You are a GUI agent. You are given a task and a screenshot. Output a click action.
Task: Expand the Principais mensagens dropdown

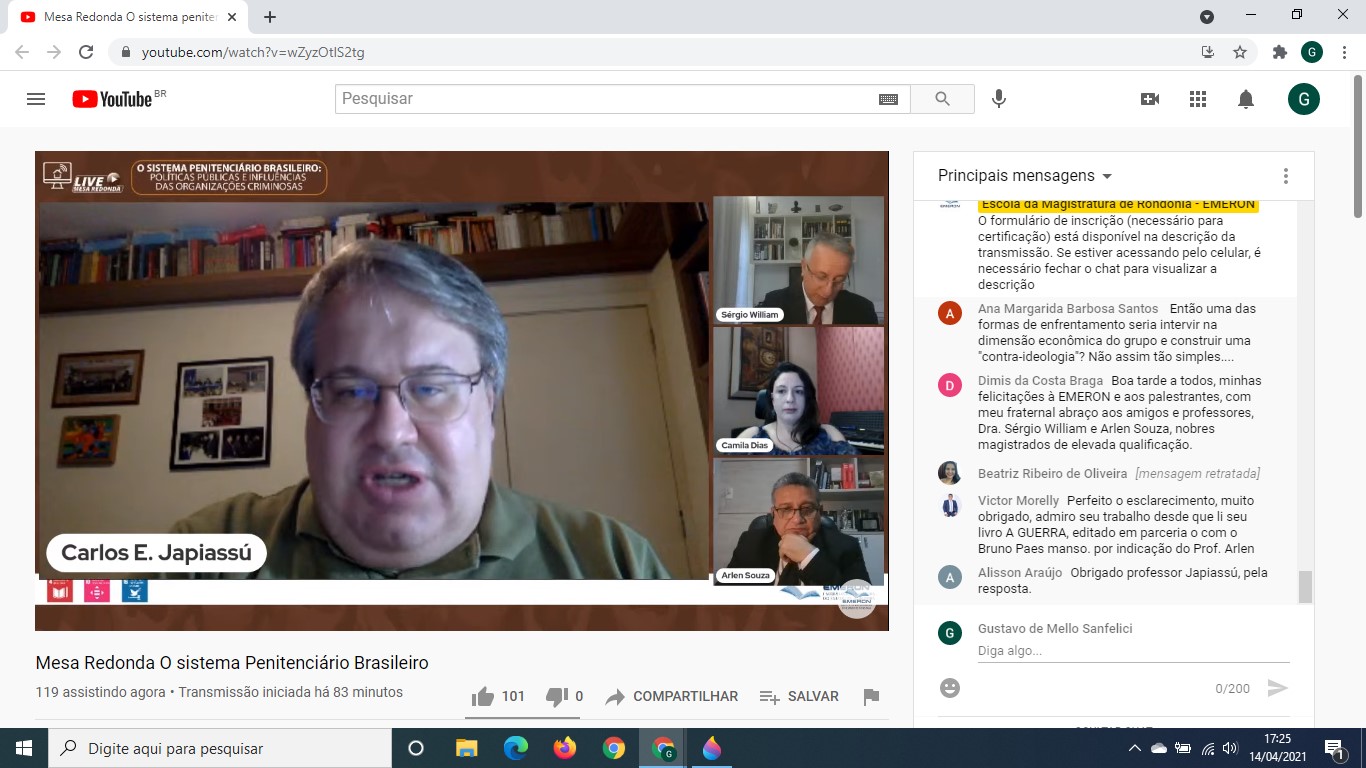(x=1025, y=176)
